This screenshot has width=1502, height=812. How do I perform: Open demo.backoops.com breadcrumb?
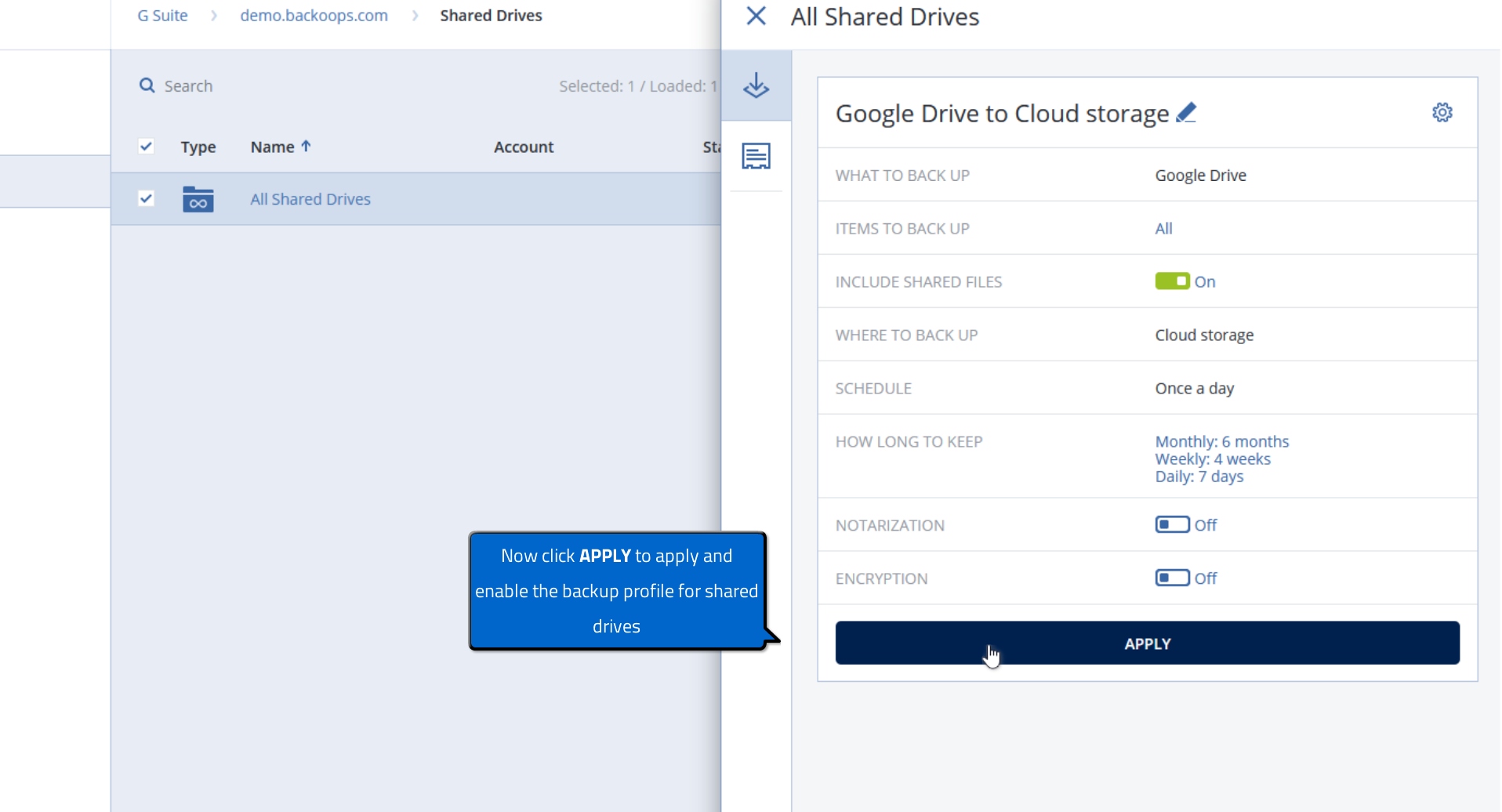(314, 16)
